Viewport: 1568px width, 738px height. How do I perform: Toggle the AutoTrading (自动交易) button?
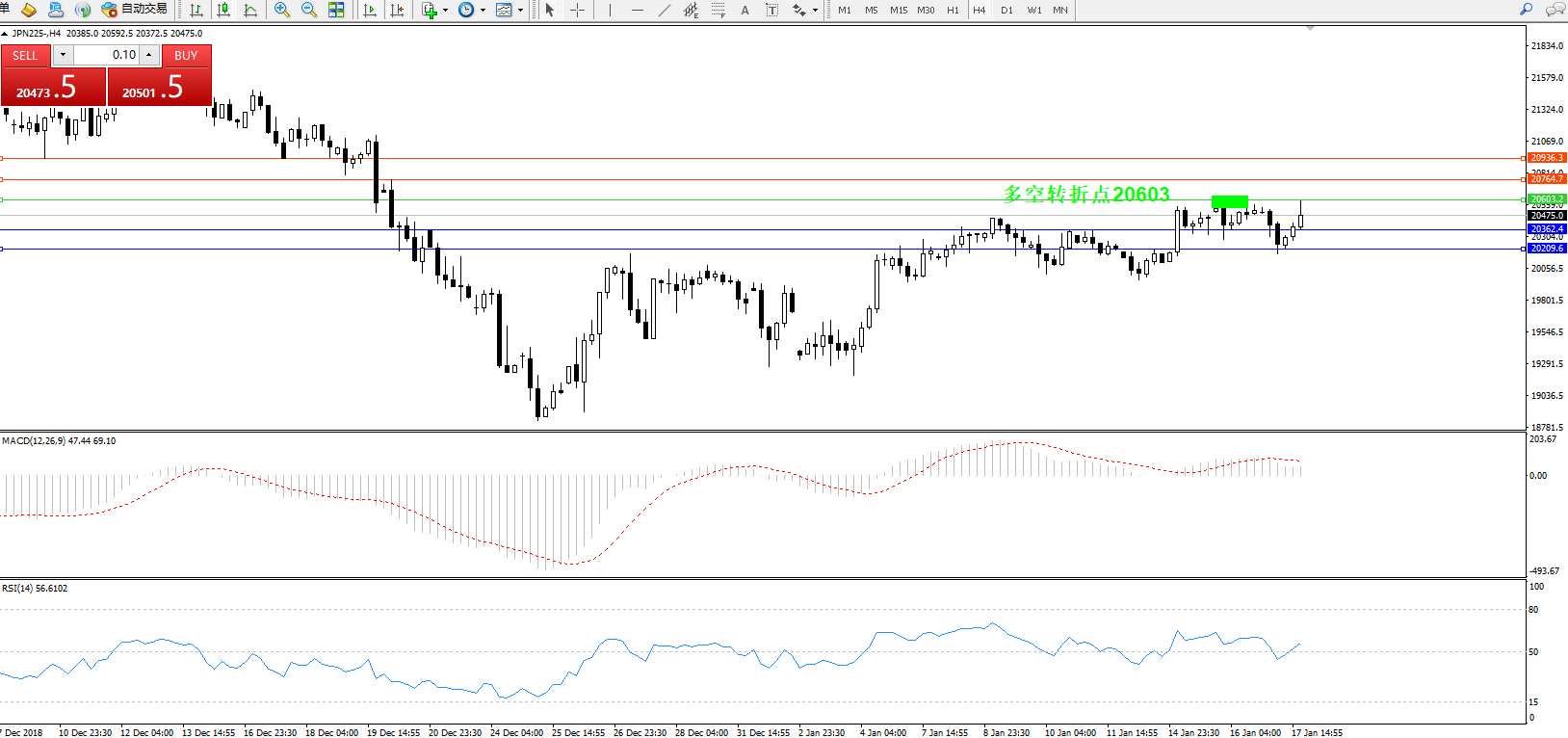click(135, 10)
